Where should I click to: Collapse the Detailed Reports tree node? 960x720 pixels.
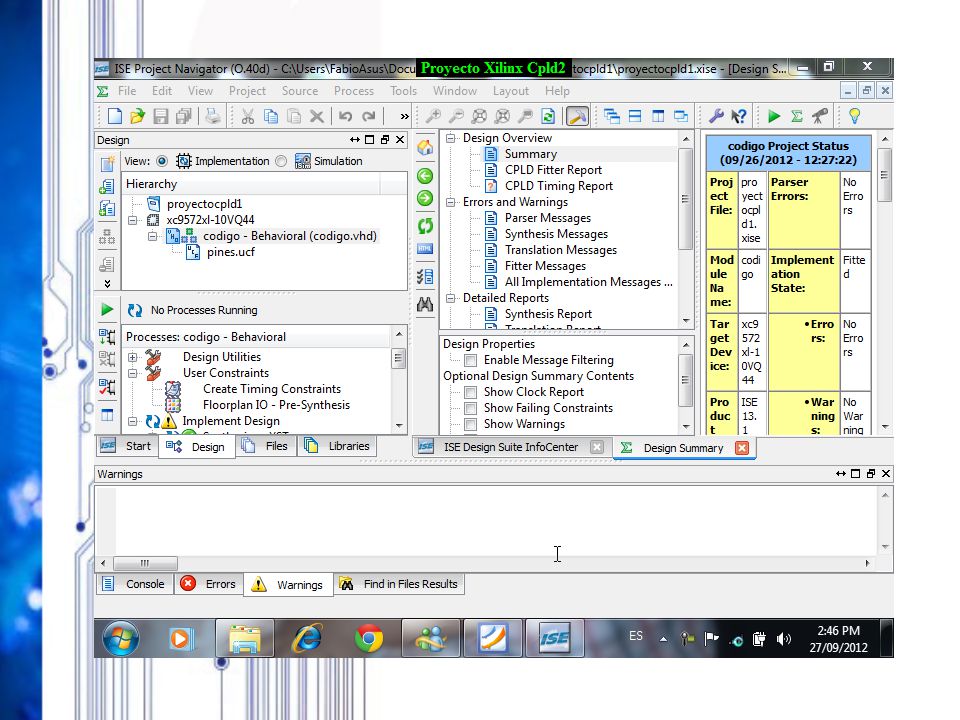tap(451, 298)
